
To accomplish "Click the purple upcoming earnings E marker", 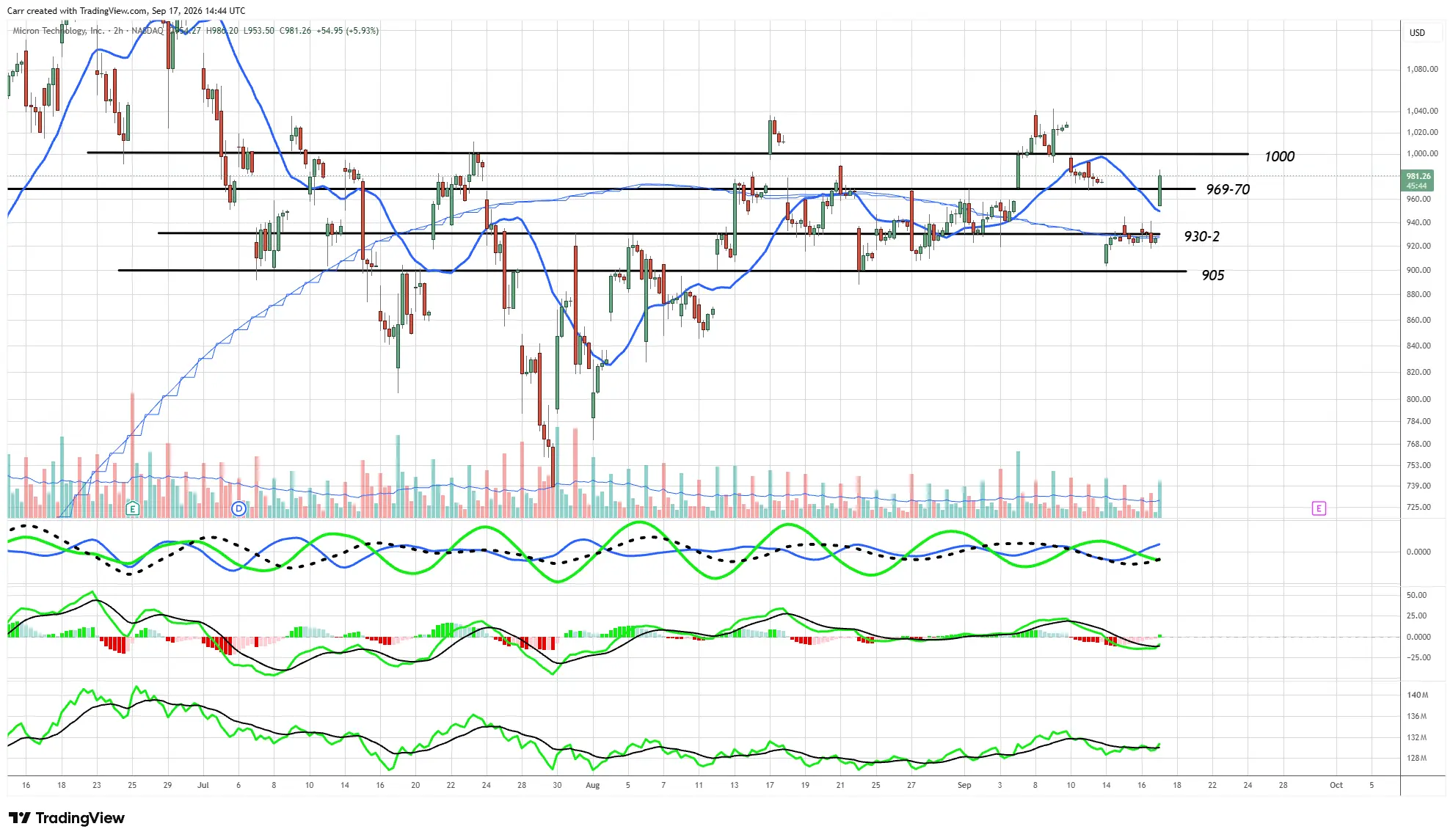I will click(x=1319, y=508).
